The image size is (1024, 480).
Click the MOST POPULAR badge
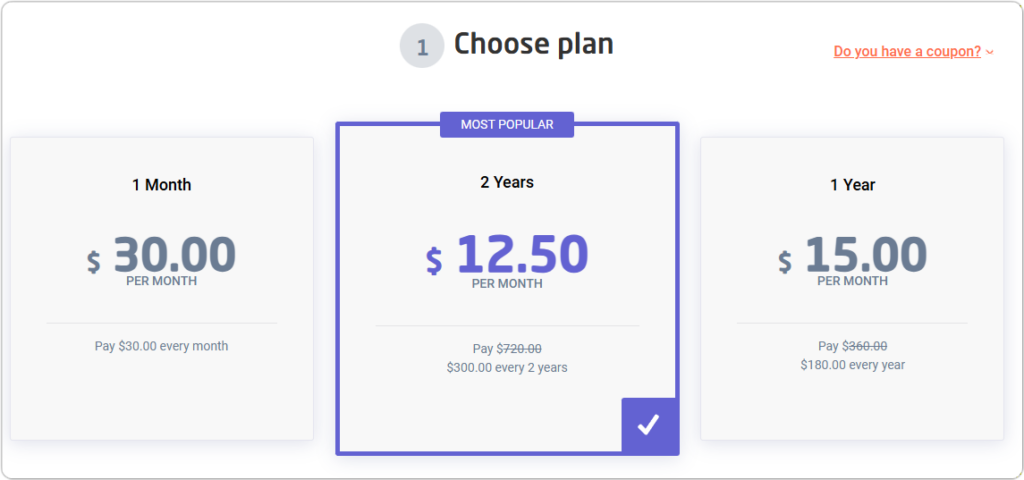coord(507,124)
